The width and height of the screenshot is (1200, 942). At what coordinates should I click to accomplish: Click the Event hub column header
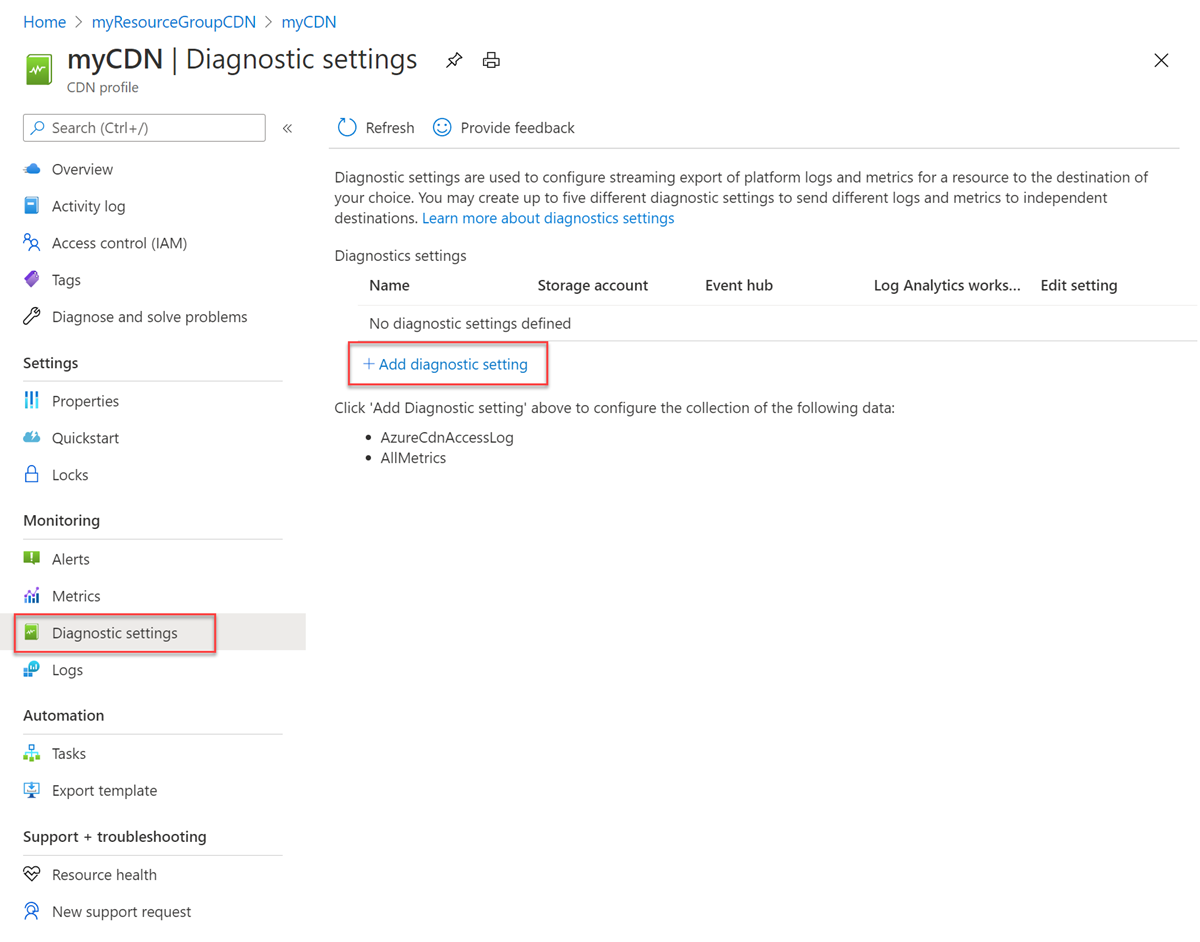[739, 286]
